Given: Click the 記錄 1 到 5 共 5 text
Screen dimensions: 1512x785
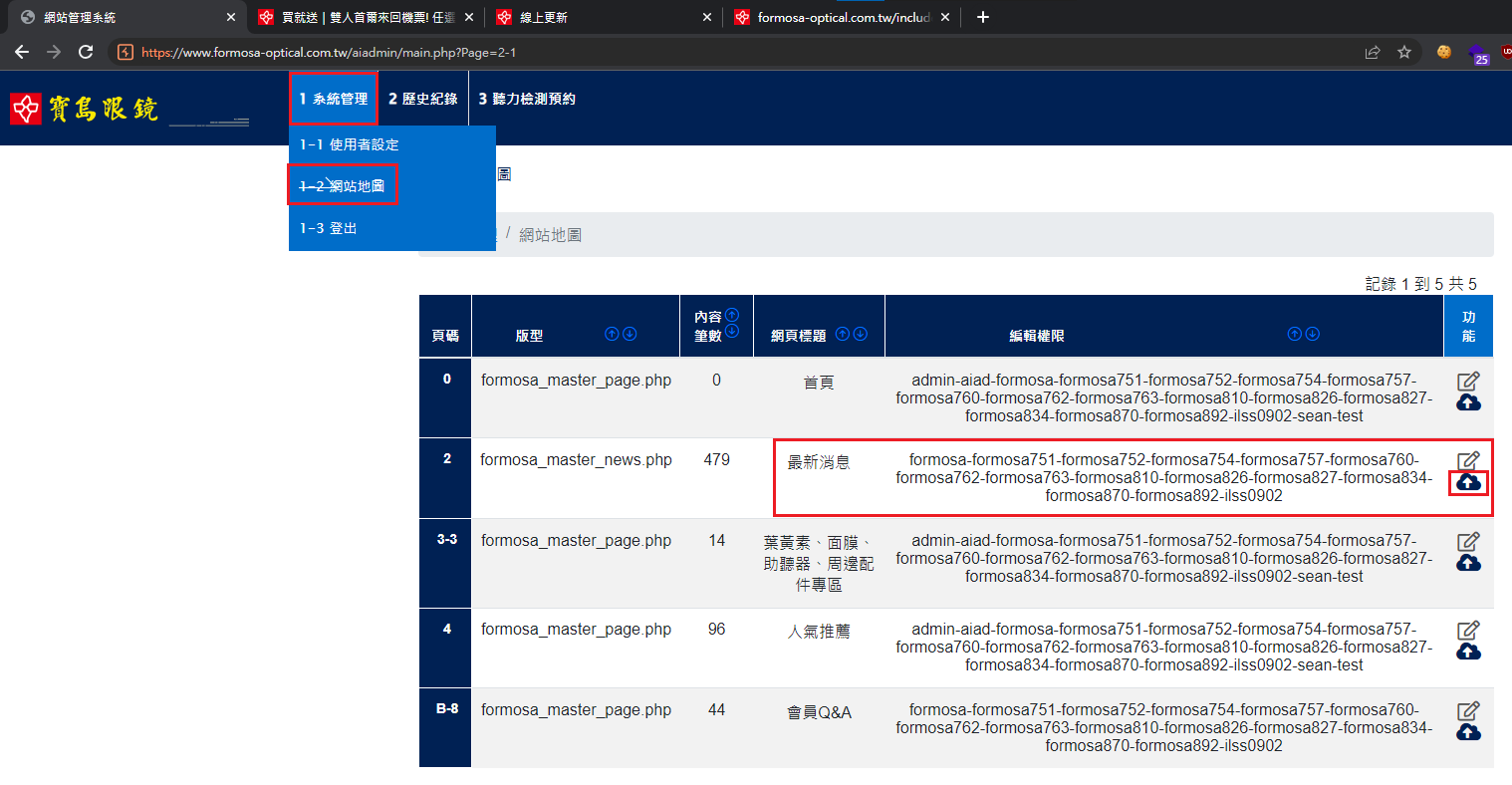Looking at the screenshot, I should click(1420, 284).
